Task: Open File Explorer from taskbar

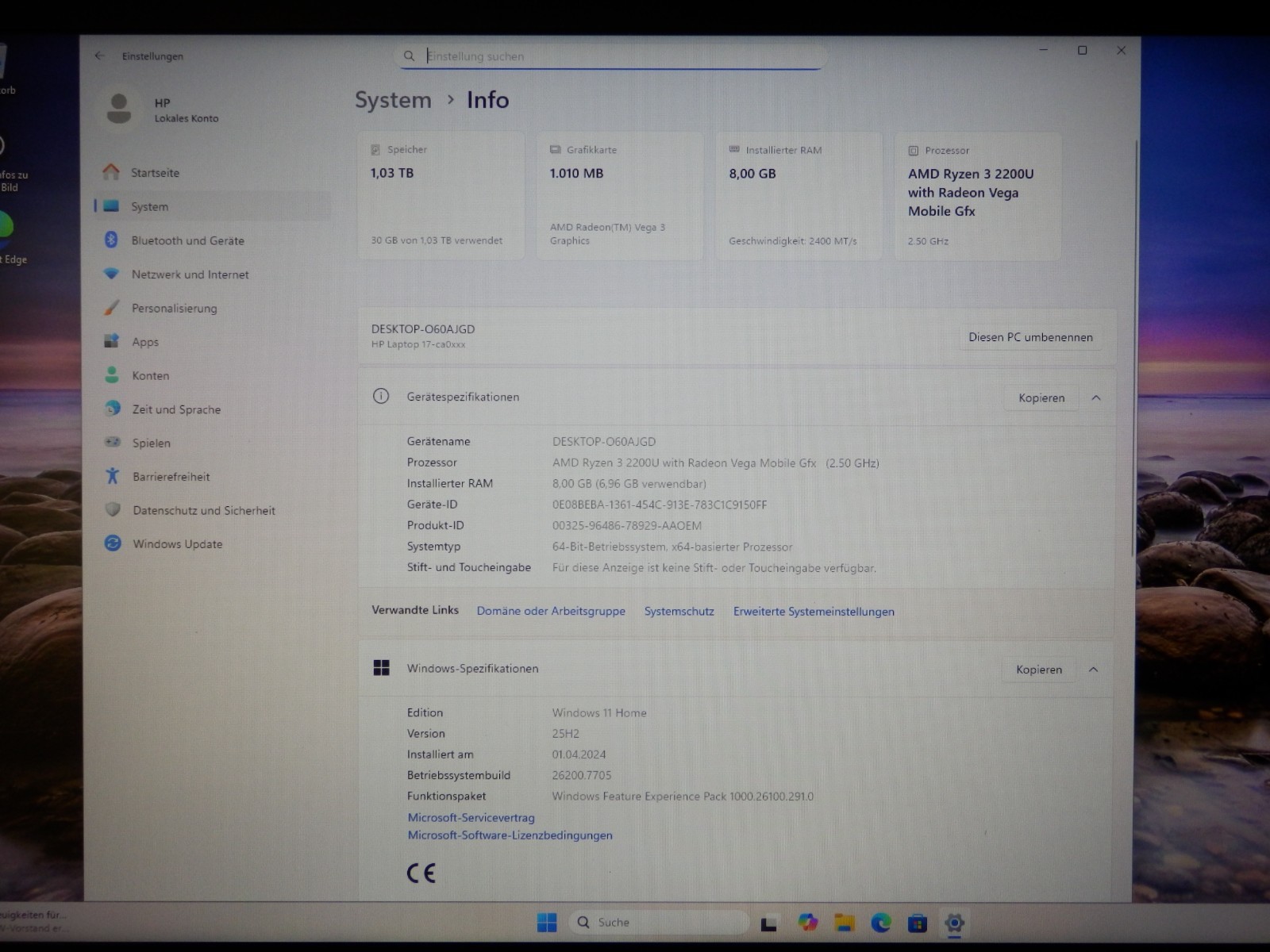Action: point(845,922)
